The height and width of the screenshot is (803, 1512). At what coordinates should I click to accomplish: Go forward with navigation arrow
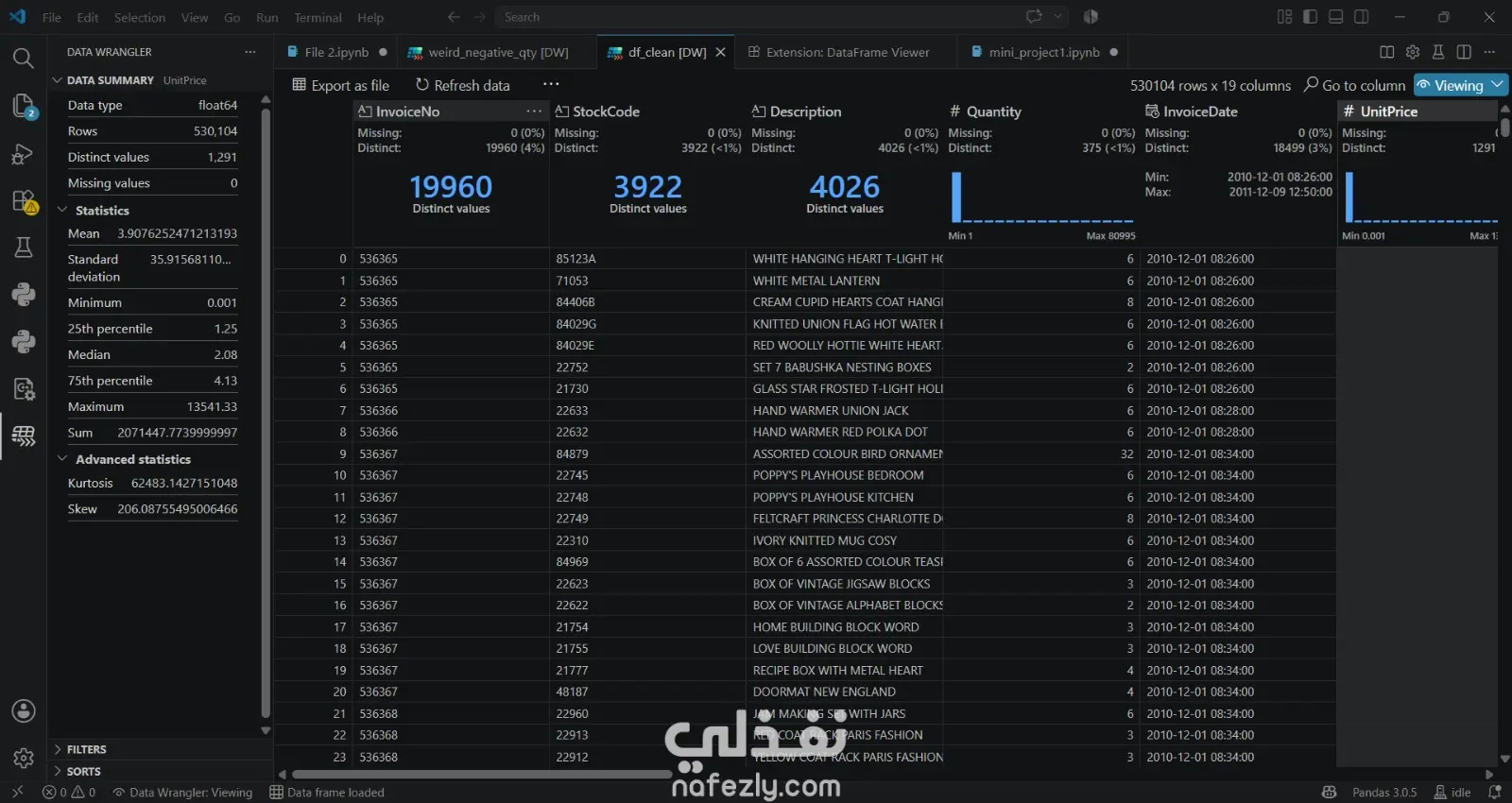coord(479,17)
